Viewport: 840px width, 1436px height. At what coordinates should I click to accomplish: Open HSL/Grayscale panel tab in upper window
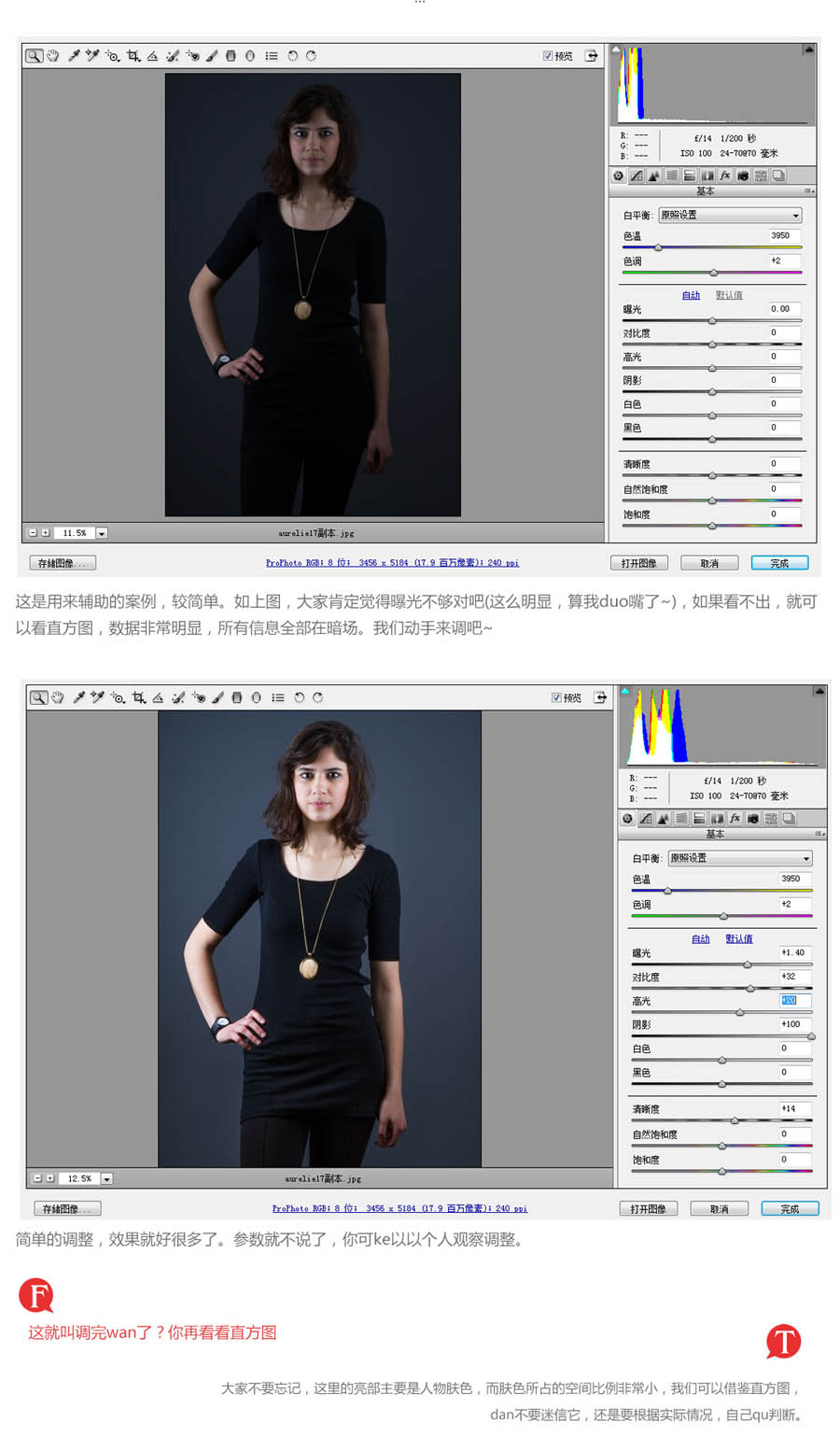point(672,176)
